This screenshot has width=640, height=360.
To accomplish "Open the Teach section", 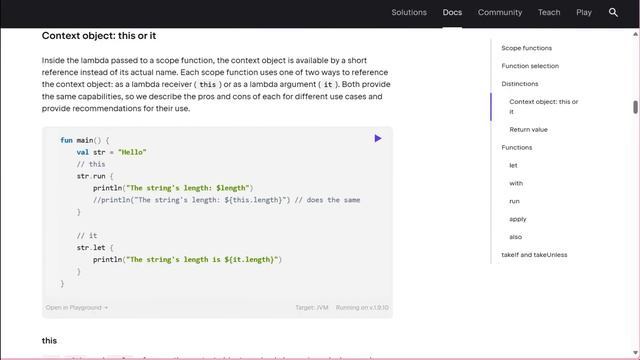I will (x=549, y=12).
